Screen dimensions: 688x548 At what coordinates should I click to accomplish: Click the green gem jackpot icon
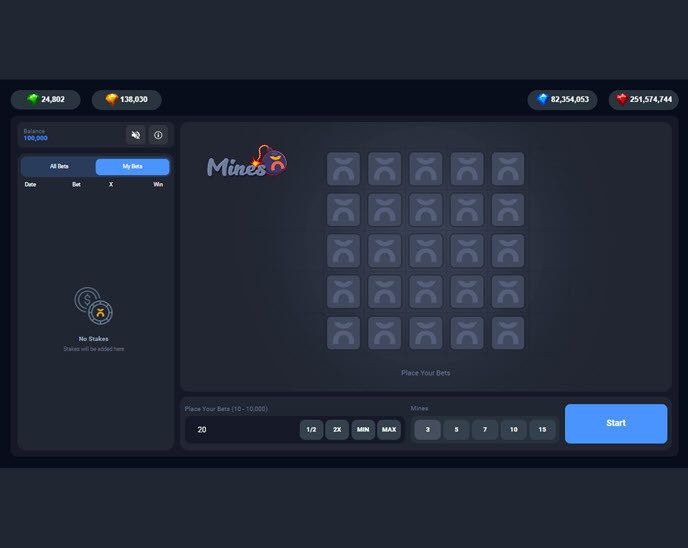(x=33, y=100)
